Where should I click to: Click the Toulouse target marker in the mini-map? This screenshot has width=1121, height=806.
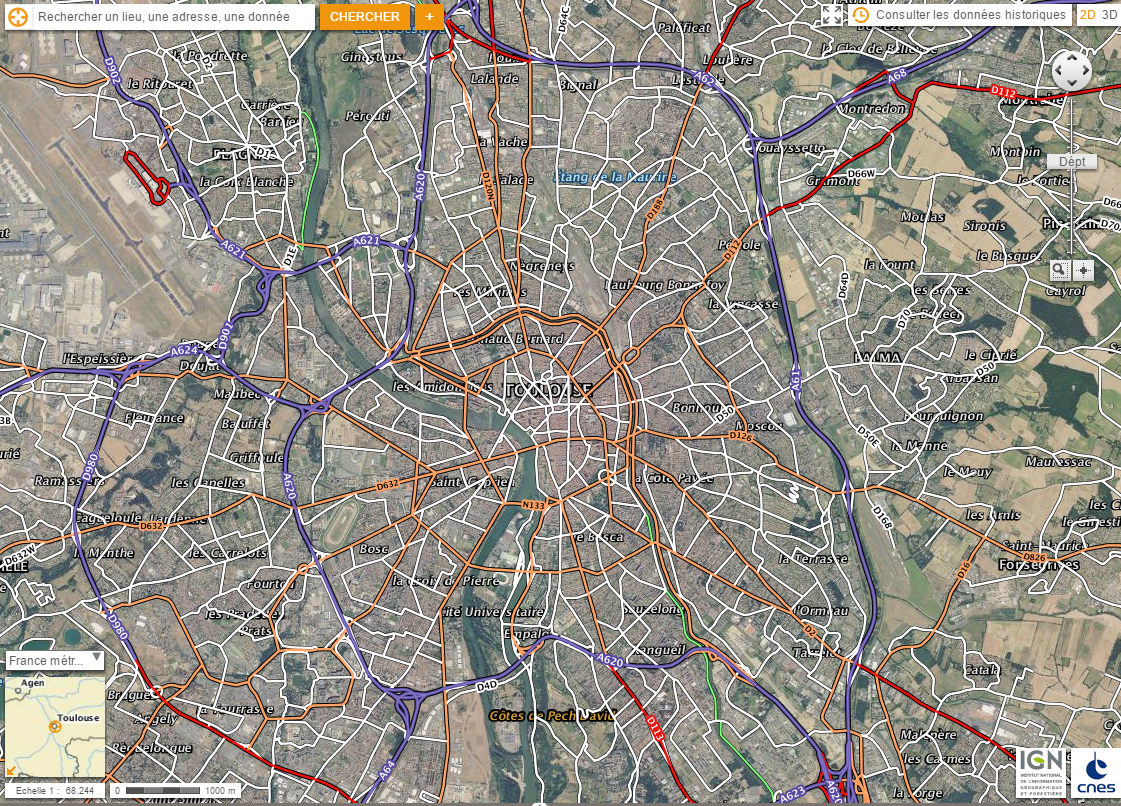tap(55, 727)
